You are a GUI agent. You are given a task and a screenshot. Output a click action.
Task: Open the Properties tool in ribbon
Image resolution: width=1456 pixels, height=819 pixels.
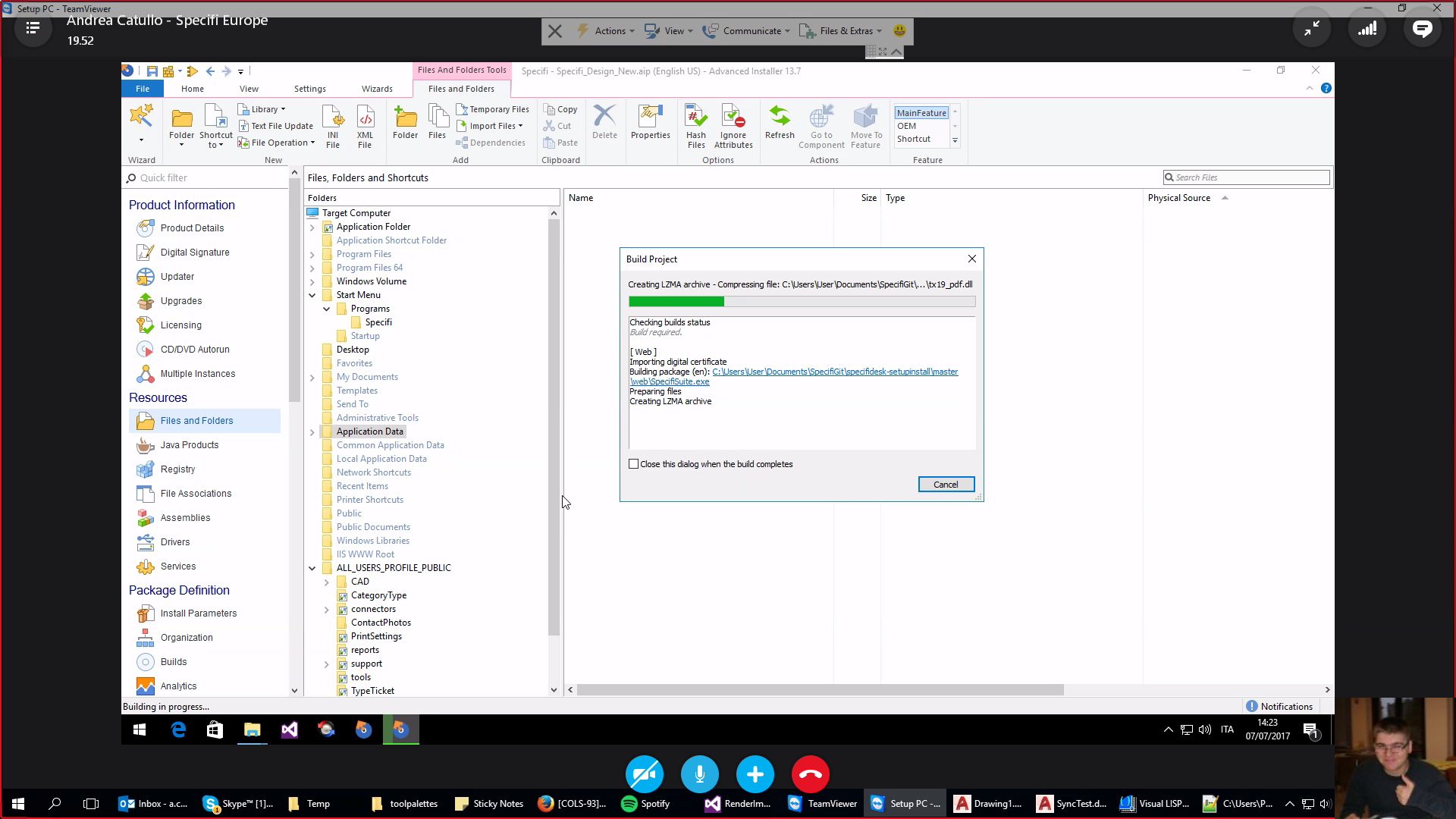point(650,122)
